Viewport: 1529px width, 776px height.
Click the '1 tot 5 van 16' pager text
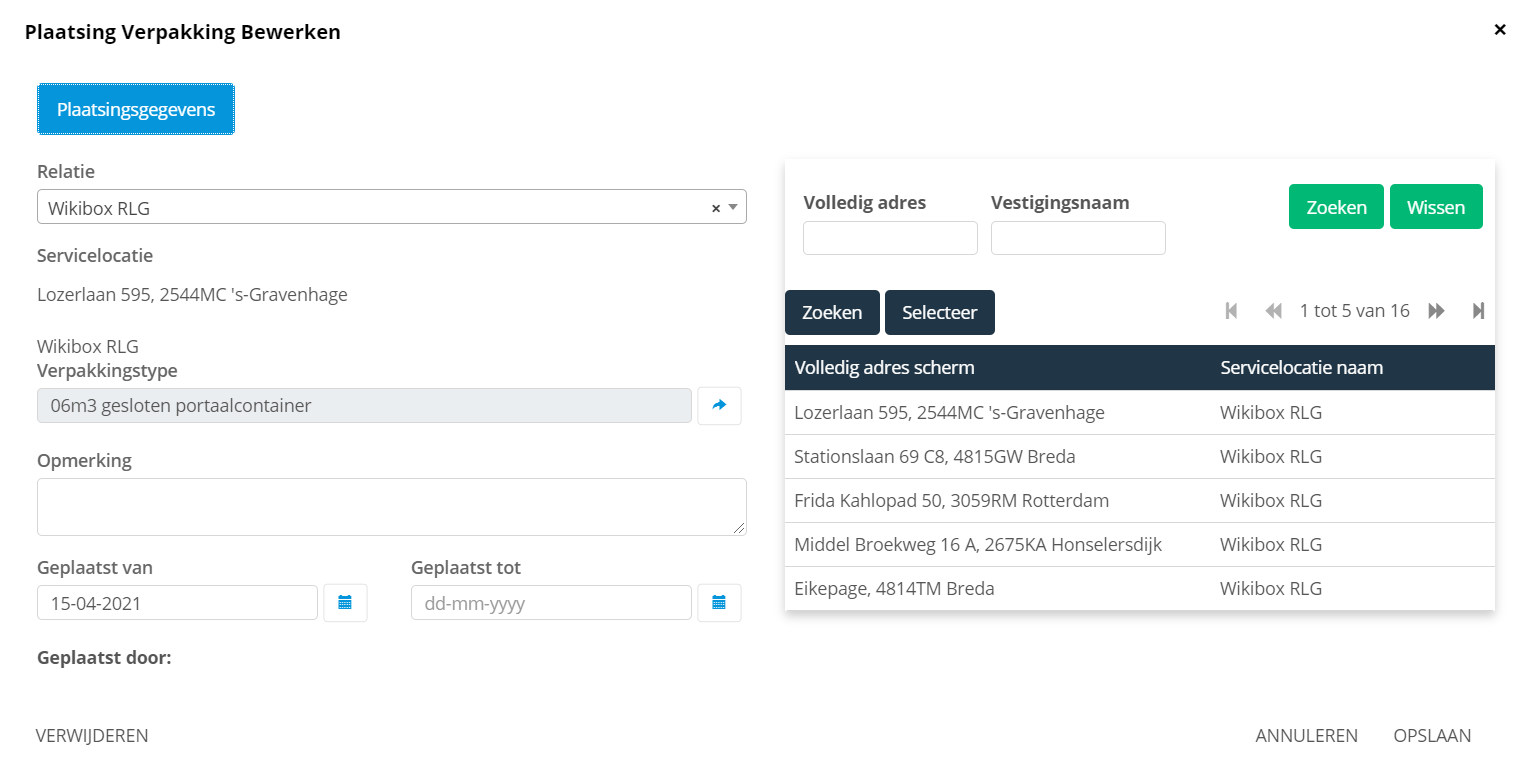point(1355,311)
